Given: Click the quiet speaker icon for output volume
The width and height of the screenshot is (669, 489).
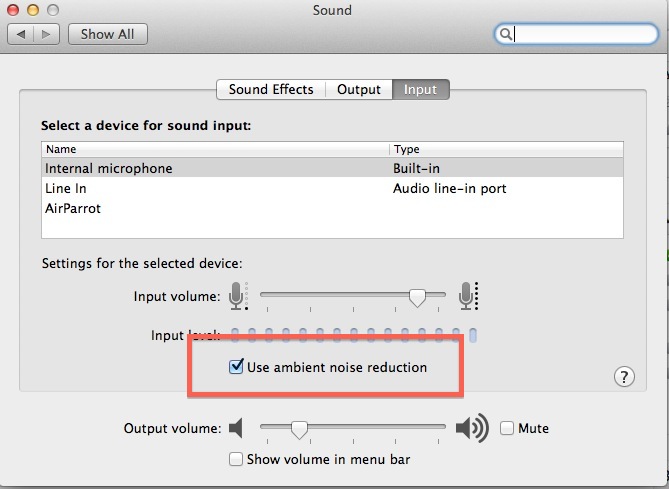Looking at the screenshot, I should click(236, 428).
